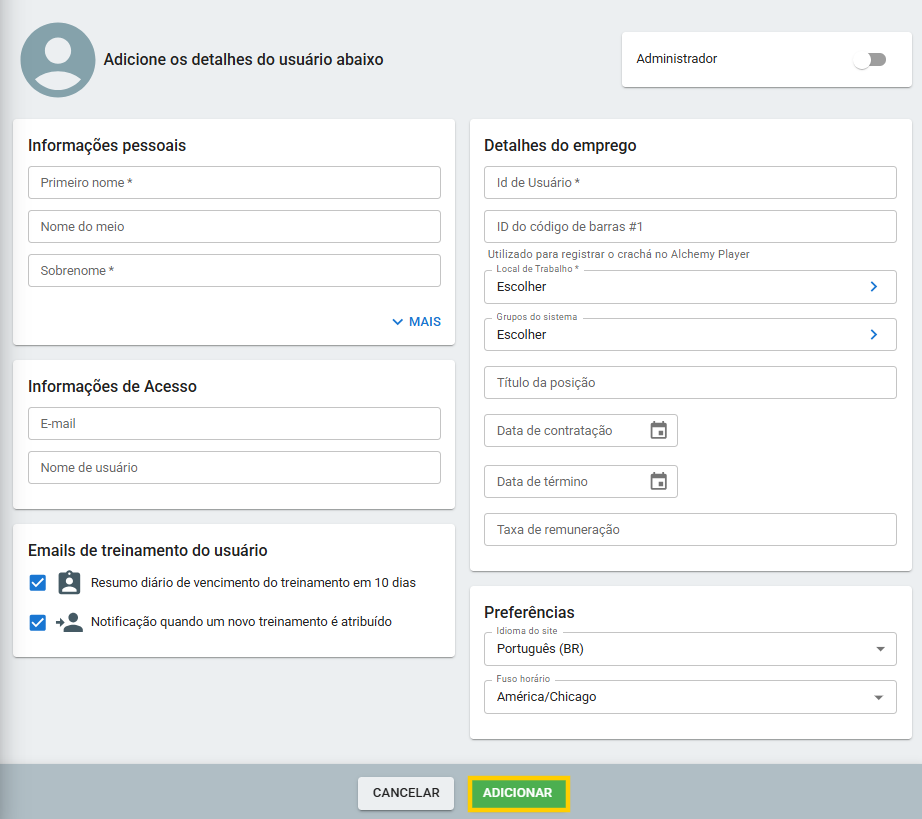Click the Grupos do sistema chevron arrow
This screenshot has height=819, width=922.
873,335
